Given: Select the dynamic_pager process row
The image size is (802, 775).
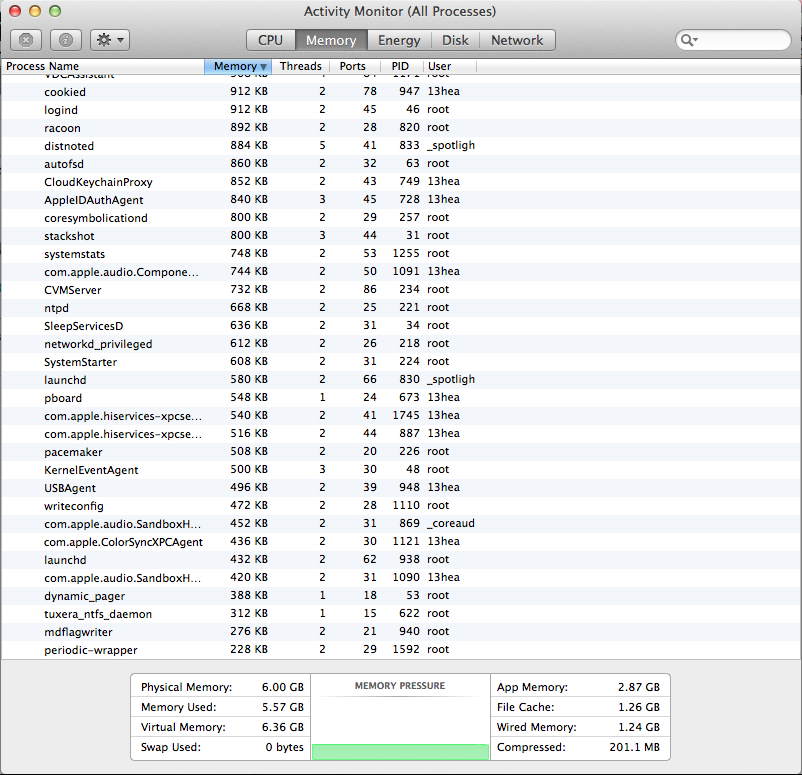Looking at the screenshot, I should (401, 596).
